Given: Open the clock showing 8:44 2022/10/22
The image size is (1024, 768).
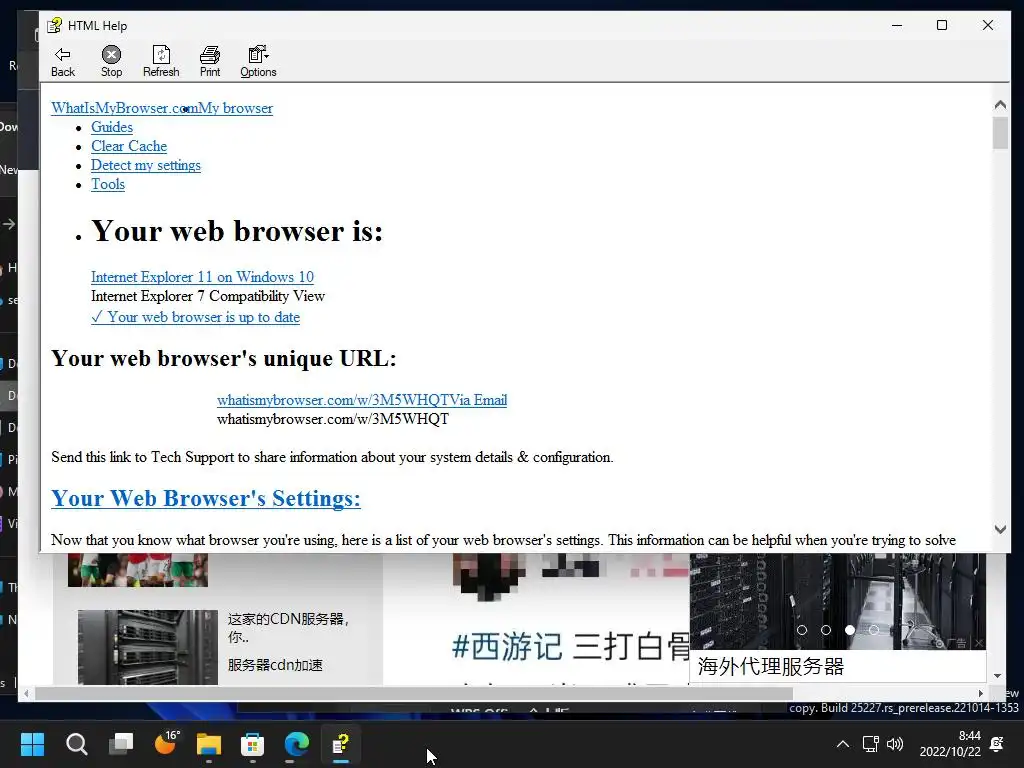Looking at the screenshot, I should click(950, 744).
